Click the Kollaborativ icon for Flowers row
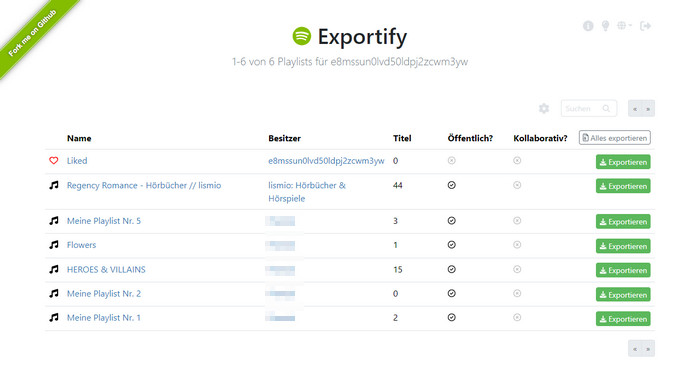 pyautogui.click(x=517, y=245)
